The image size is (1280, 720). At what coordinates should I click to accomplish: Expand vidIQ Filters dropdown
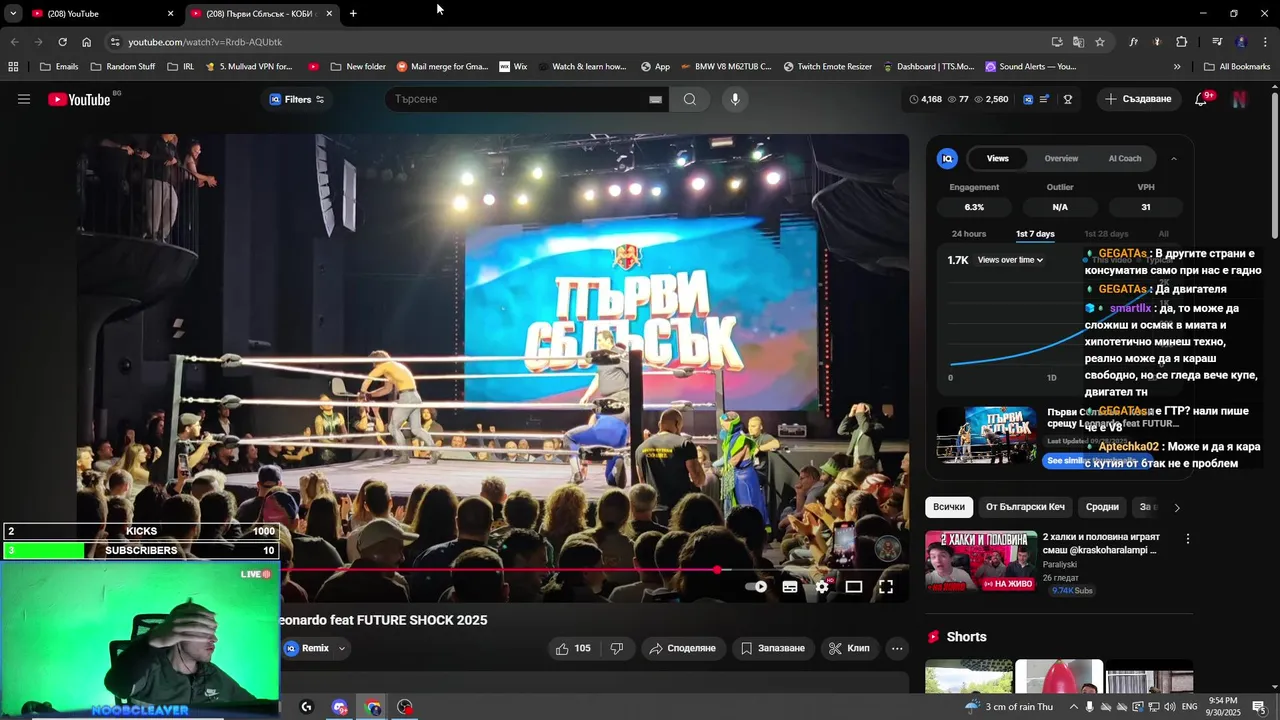(x=297, y=99)
